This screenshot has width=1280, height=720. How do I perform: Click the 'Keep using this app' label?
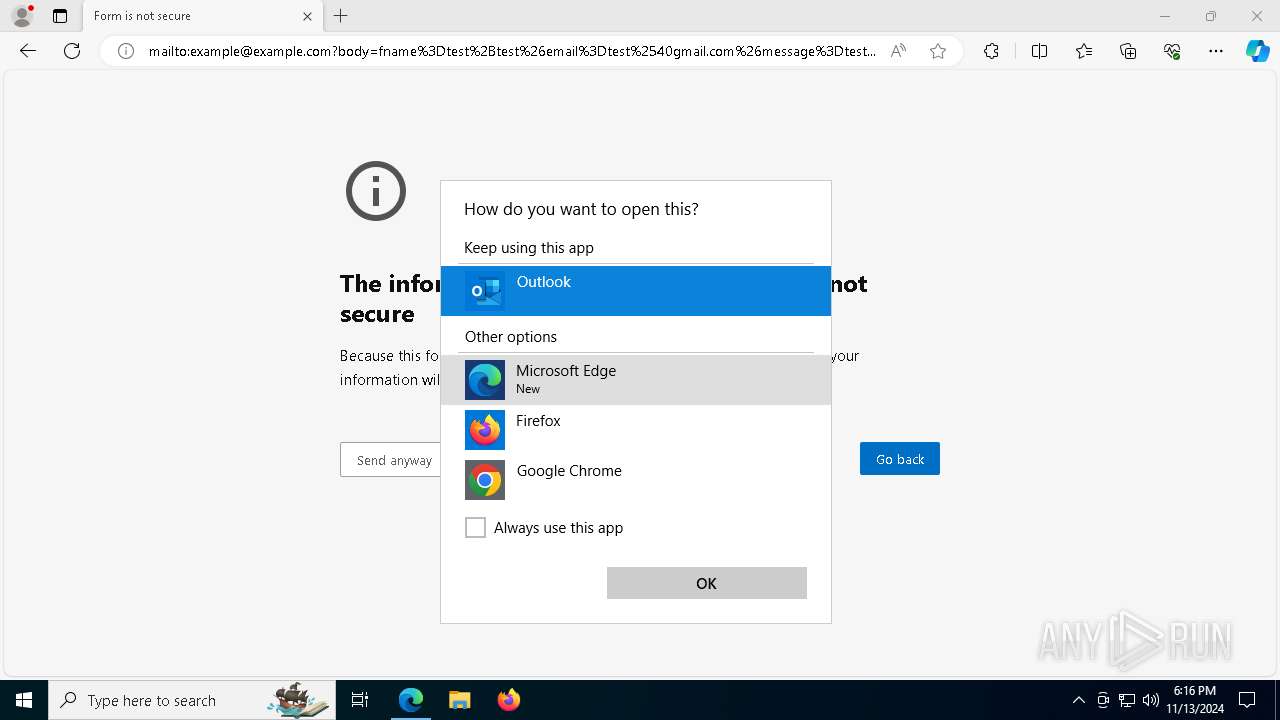coord(529,248)
